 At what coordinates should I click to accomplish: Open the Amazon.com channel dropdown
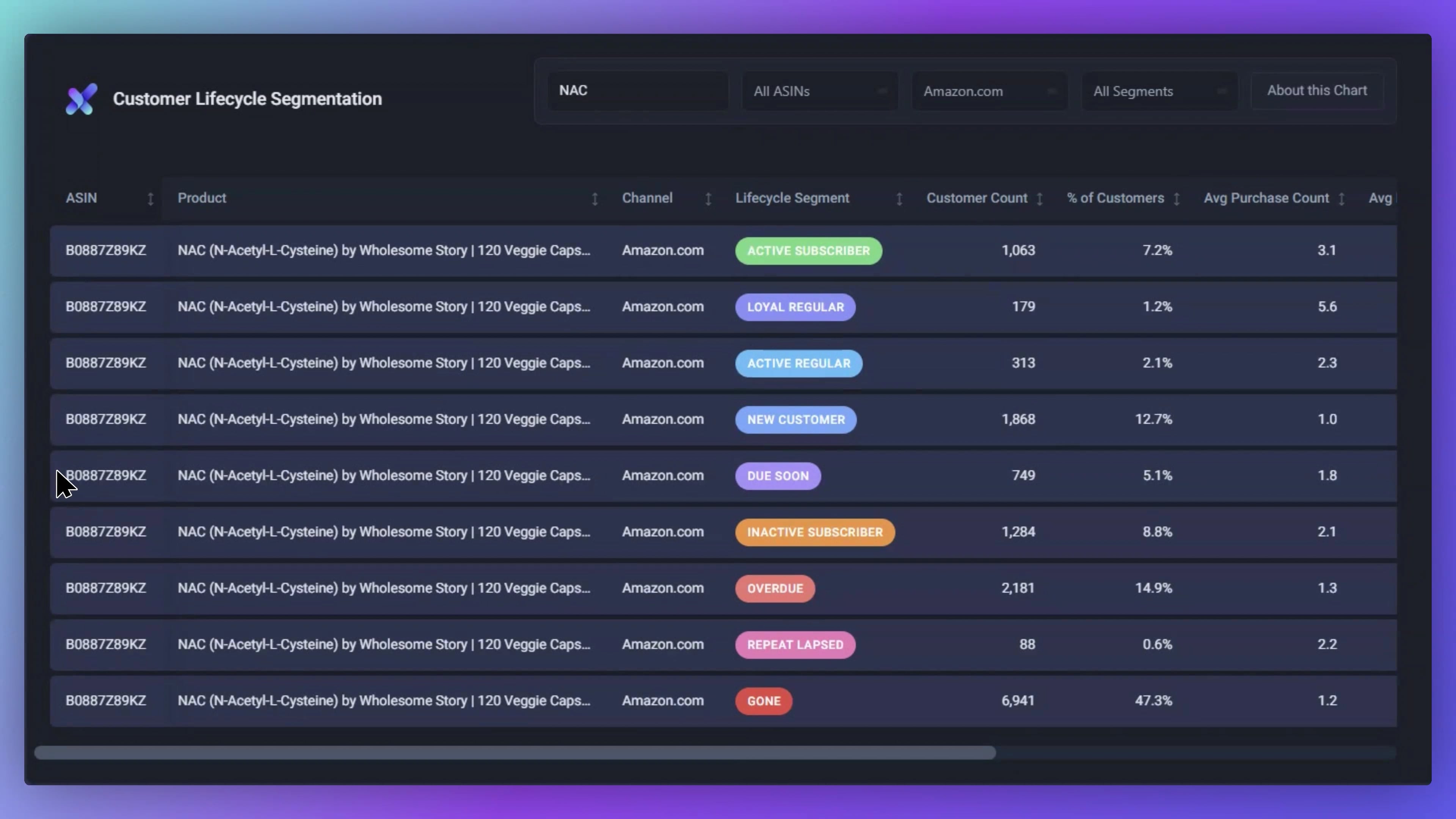(x=990, y=91)
